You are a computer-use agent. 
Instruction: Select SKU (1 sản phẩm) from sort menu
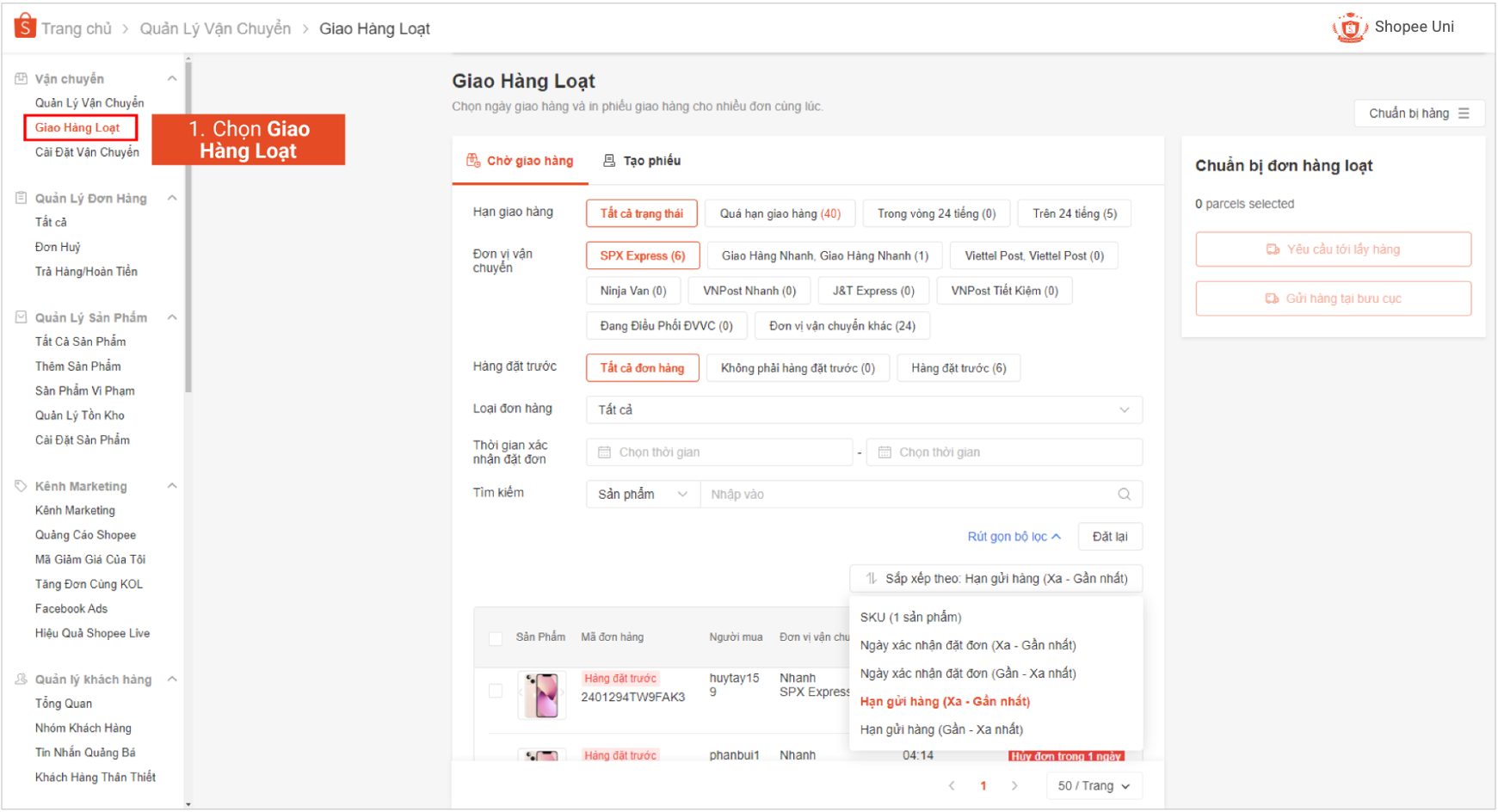[911, 617]
